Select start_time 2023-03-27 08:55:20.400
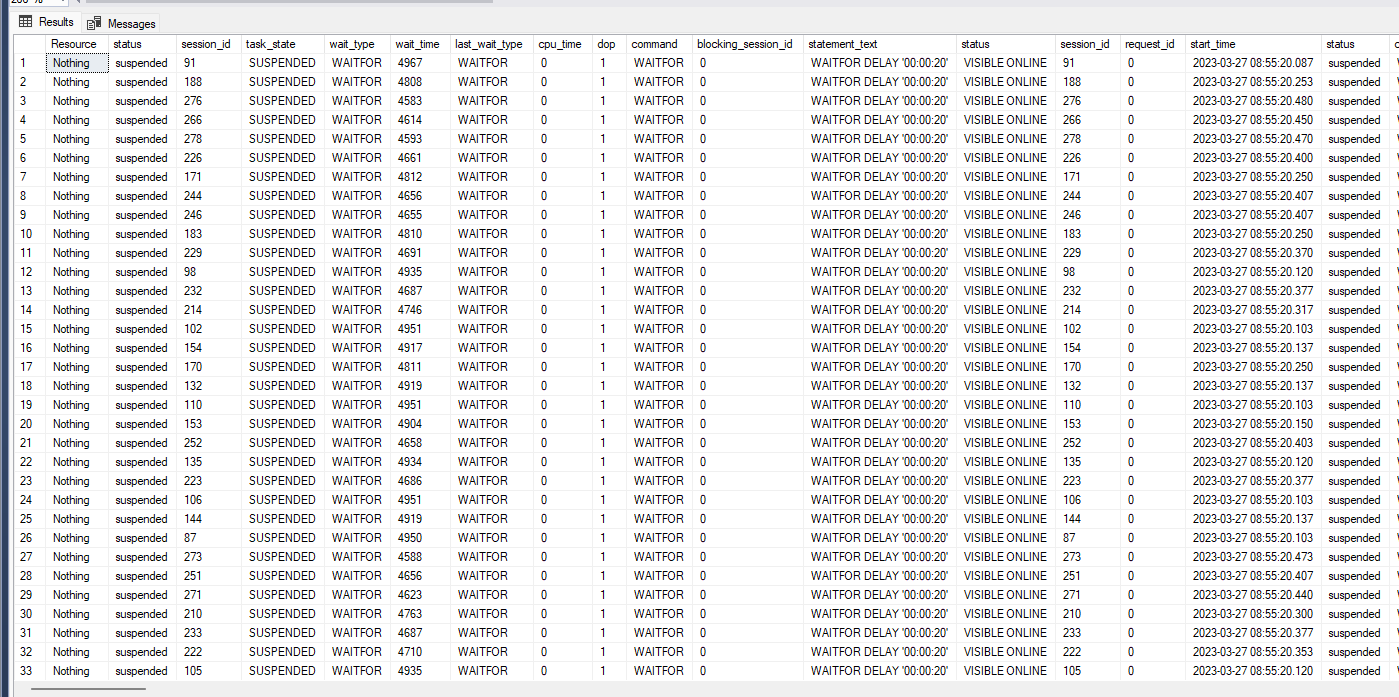Viewport: 1399px width, 697px height. (1253, 158)
